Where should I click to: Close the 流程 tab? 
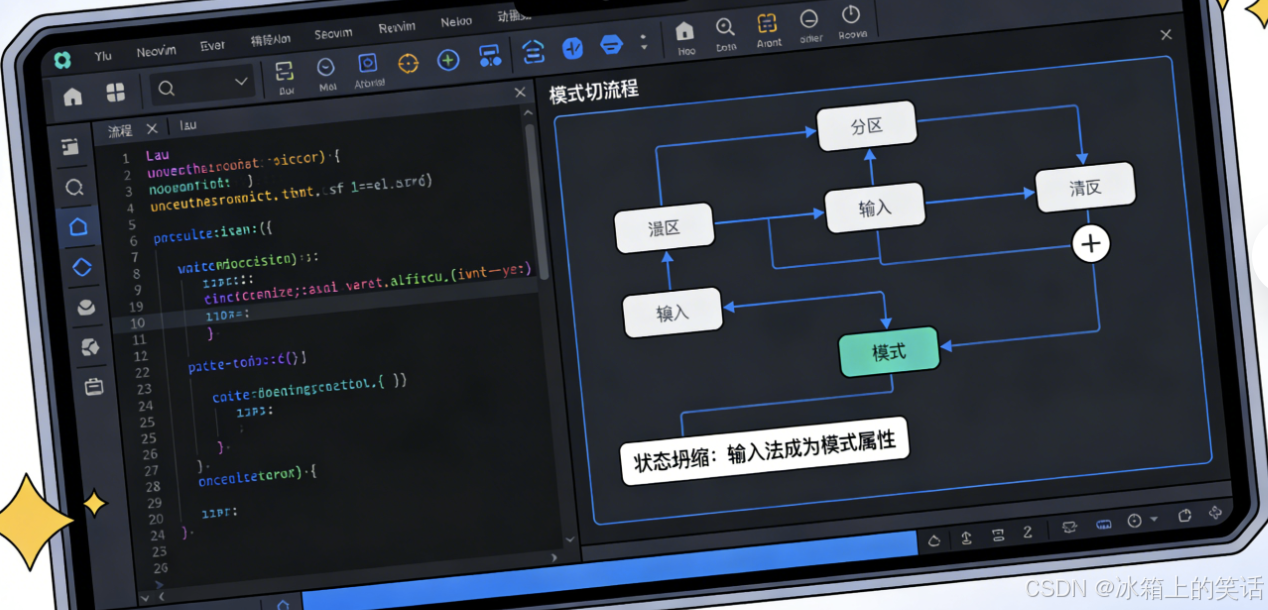click(152, 128)
